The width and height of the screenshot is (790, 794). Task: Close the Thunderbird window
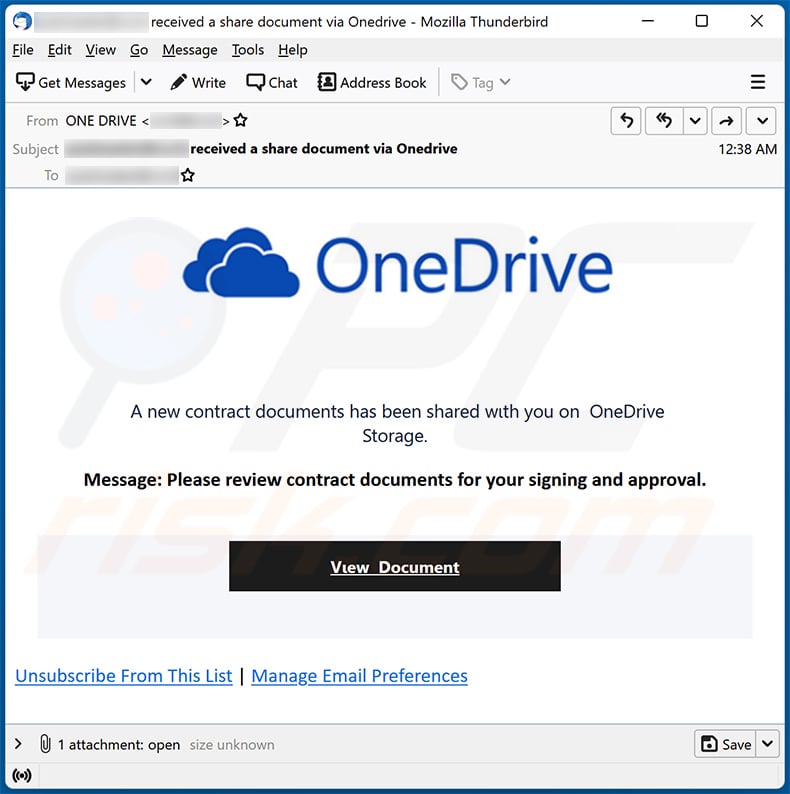(x=757, y=21)
